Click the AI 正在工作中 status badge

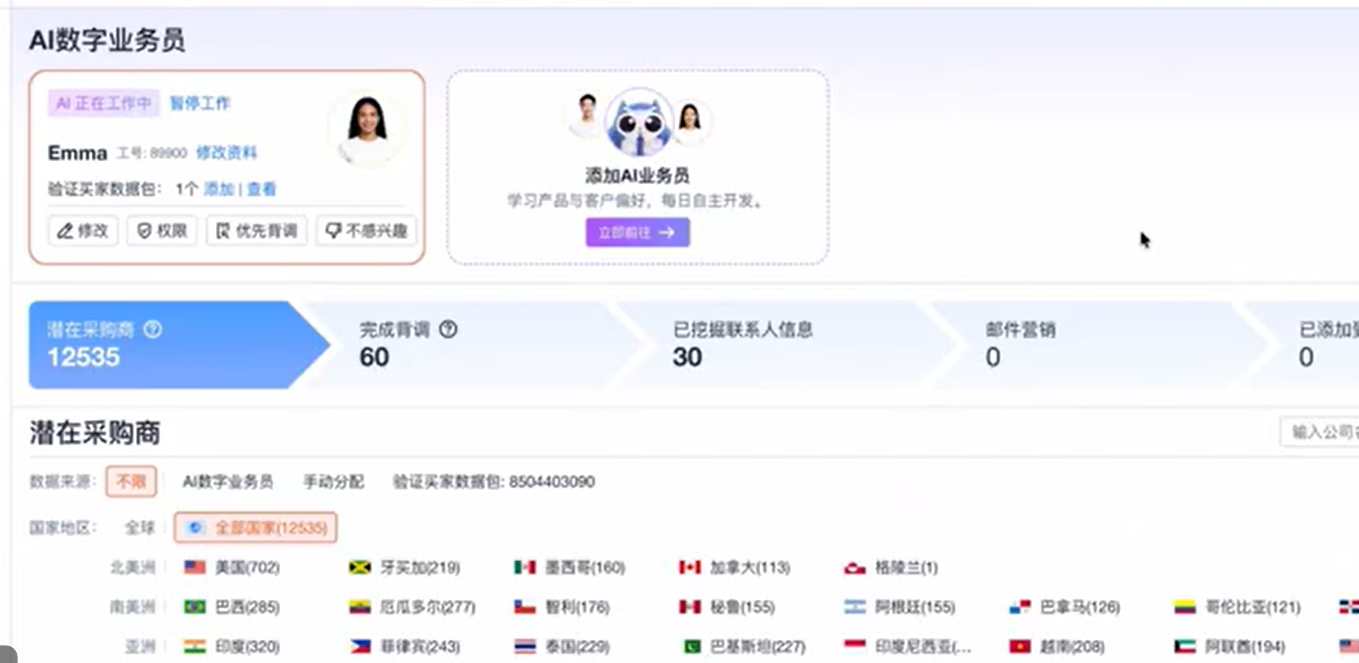pyautogui.click(x=104, y=103)
